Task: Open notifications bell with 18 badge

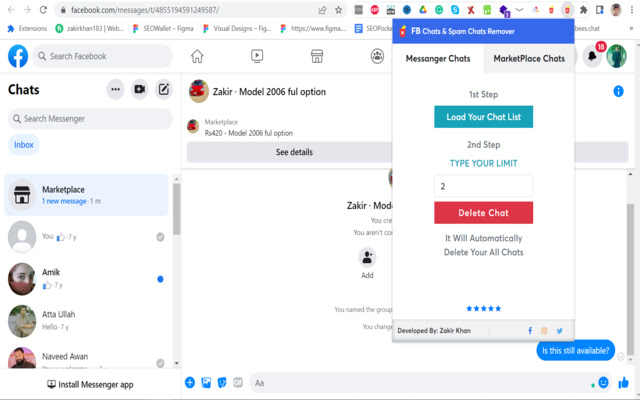Action: coord(592,56)
